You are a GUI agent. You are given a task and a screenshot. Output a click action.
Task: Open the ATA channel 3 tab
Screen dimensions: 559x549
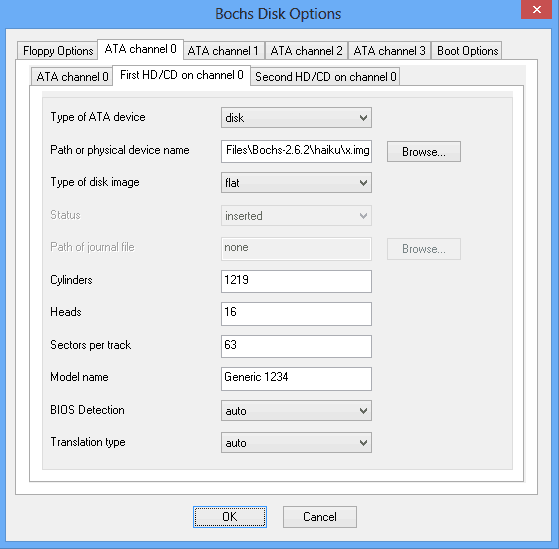coord(389,51)
